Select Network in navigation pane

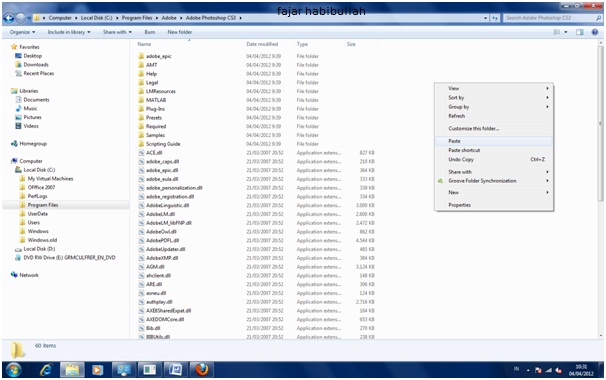pyautogui.click(x=25, y=275)
